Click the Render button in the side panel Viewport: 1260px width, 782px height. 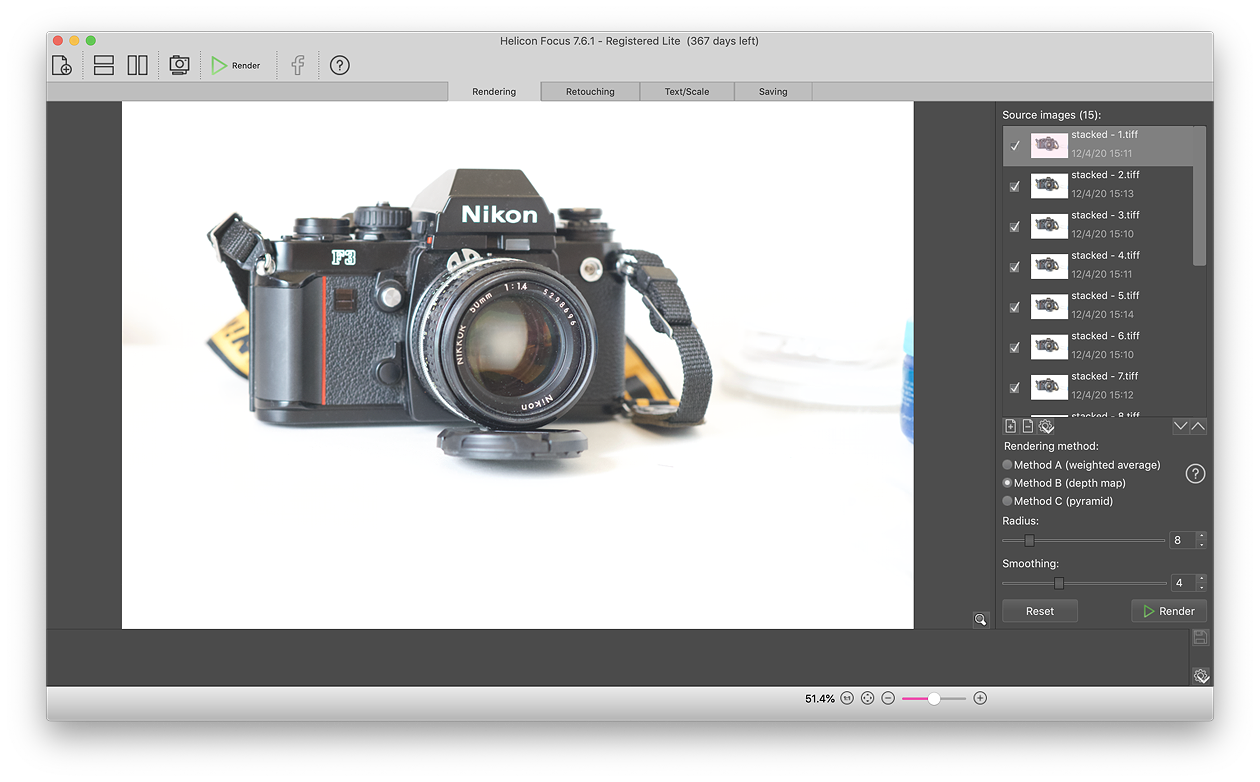pyautogui.click(x=1169, y=611)
